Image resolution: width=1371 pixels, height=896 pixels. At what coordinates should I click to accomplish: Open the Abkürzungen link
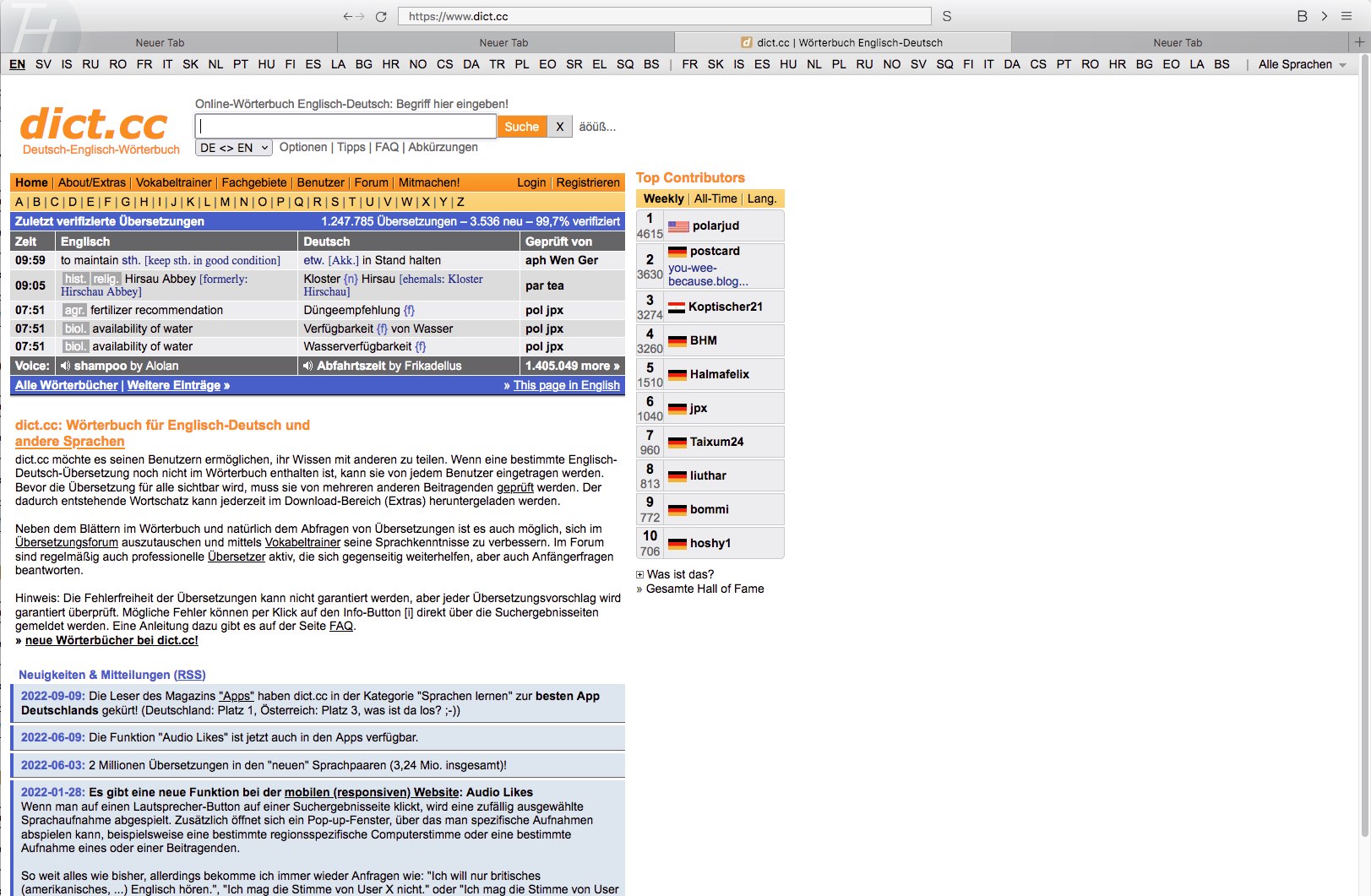(x=443, y=147)
